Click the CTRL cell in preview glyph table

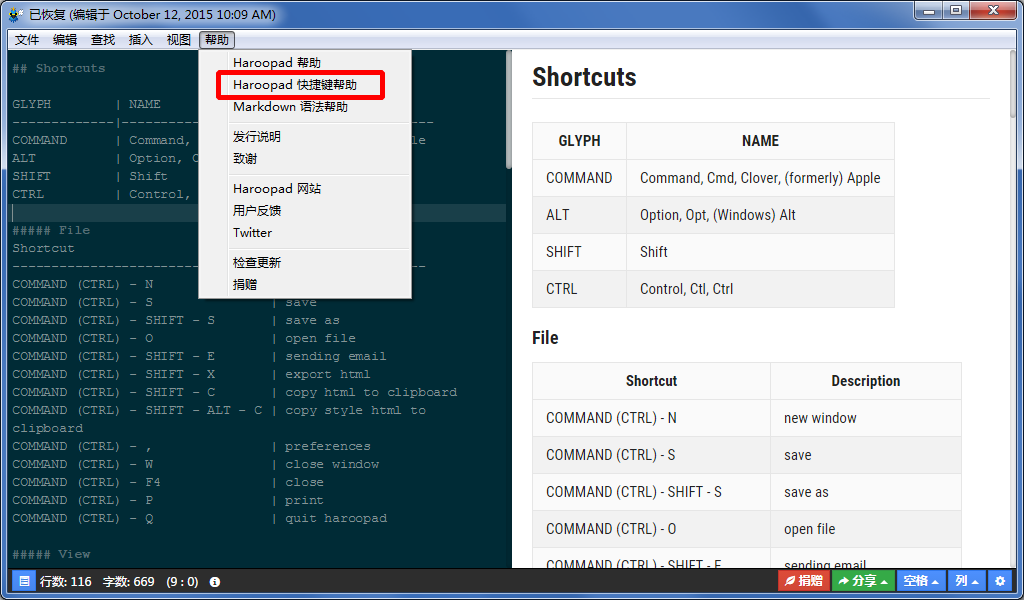click(579, 289)
